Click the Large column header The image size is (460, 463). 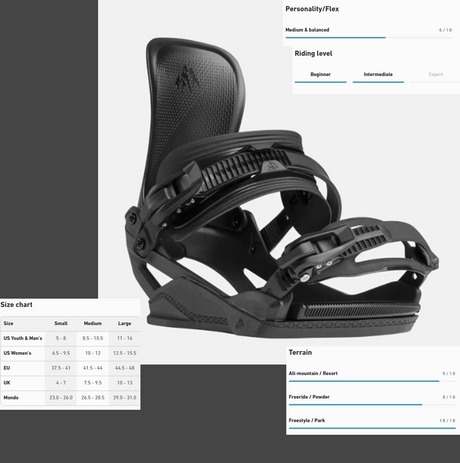click(x=124, y=323)
